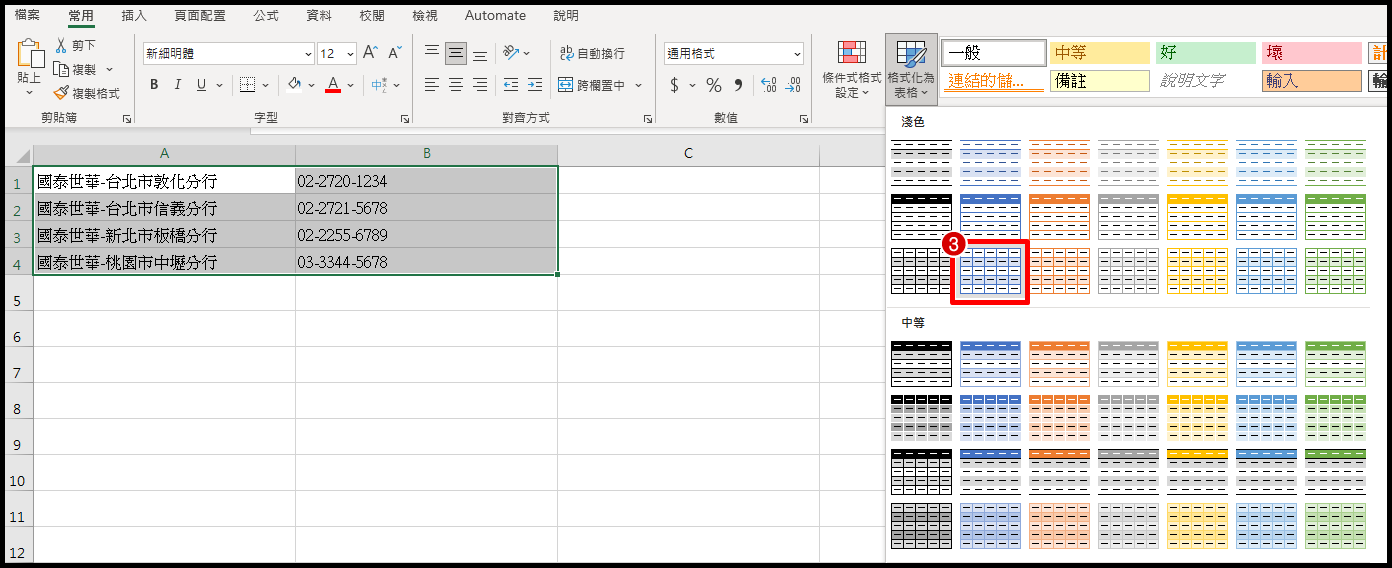Viewport: 1392px width, 568px height.
Task: Switch to the Insert (插入) tab
Action: (133, 15)
